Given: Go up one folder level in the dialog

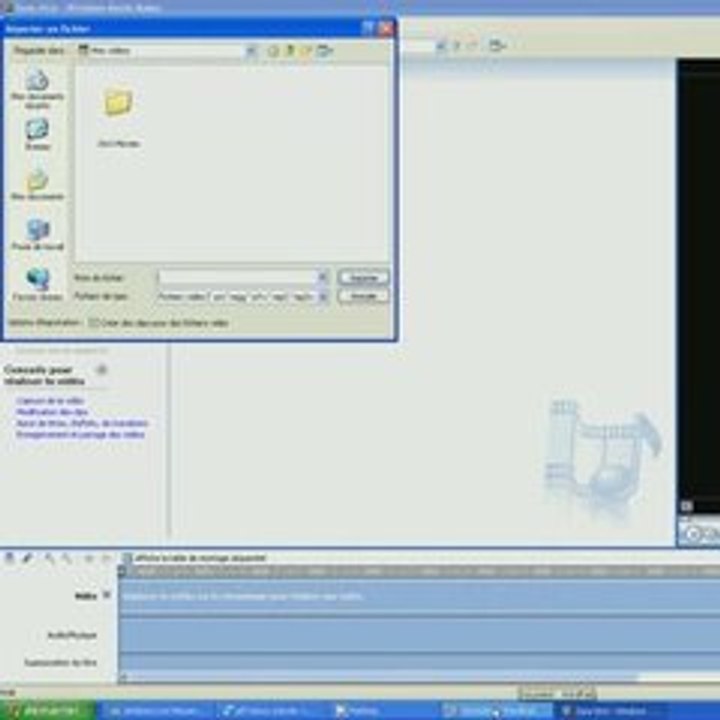Looking at the screenshot, I should pyautogui.click(x=290, y=51).
